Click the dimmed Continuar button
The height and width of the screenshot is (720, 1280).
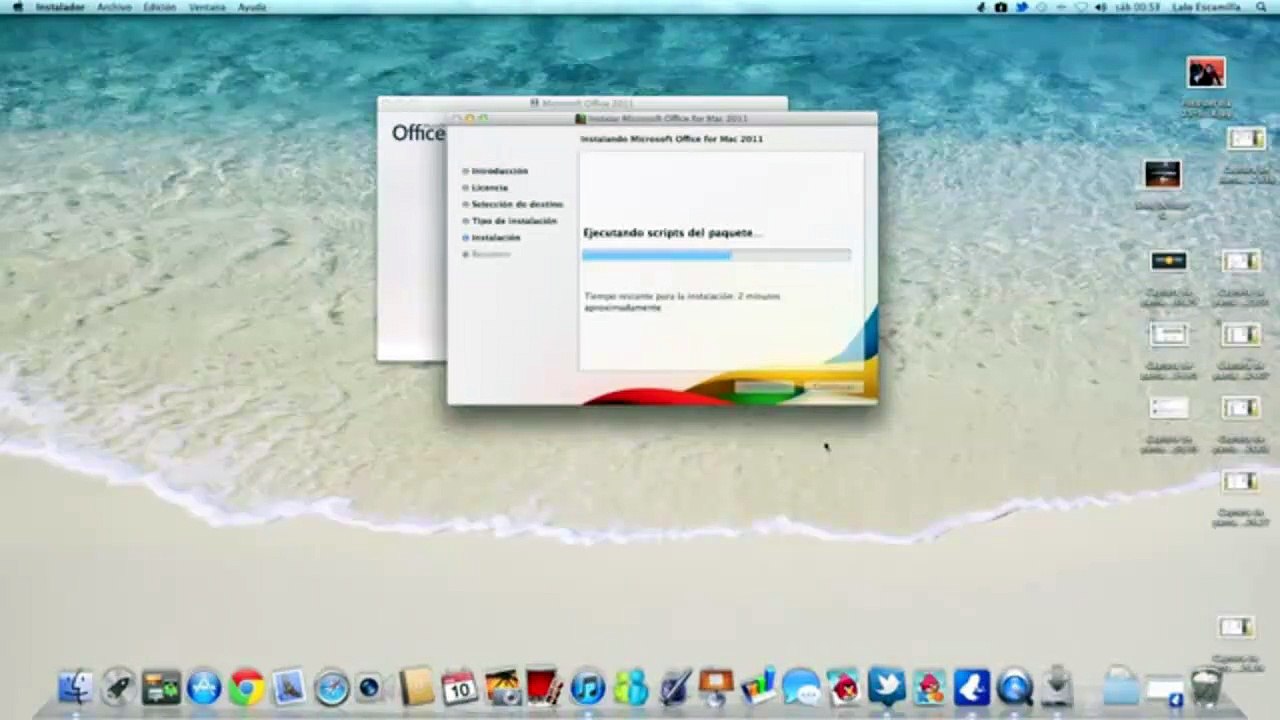point(833,386)
